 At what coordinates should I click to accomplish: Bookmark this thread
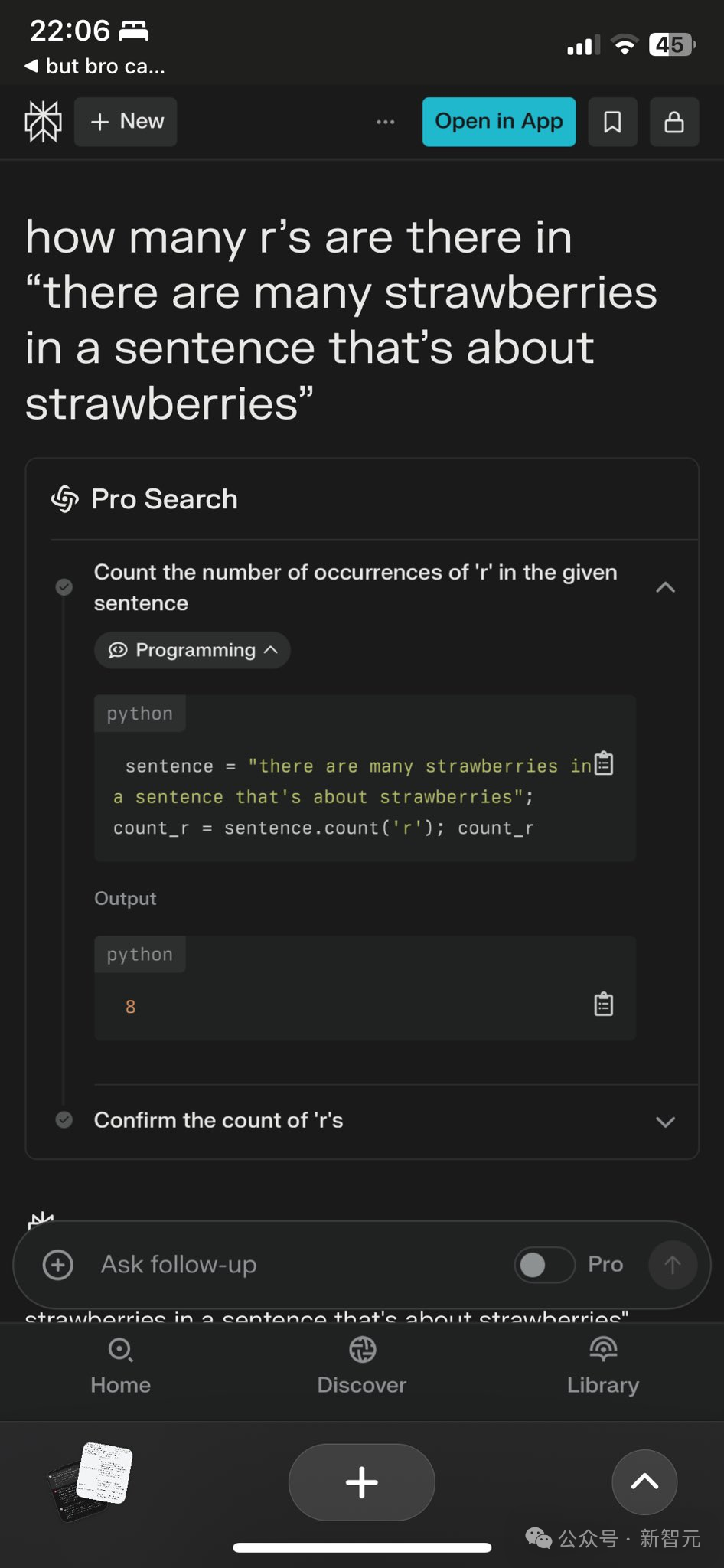(x=612, y=122)
